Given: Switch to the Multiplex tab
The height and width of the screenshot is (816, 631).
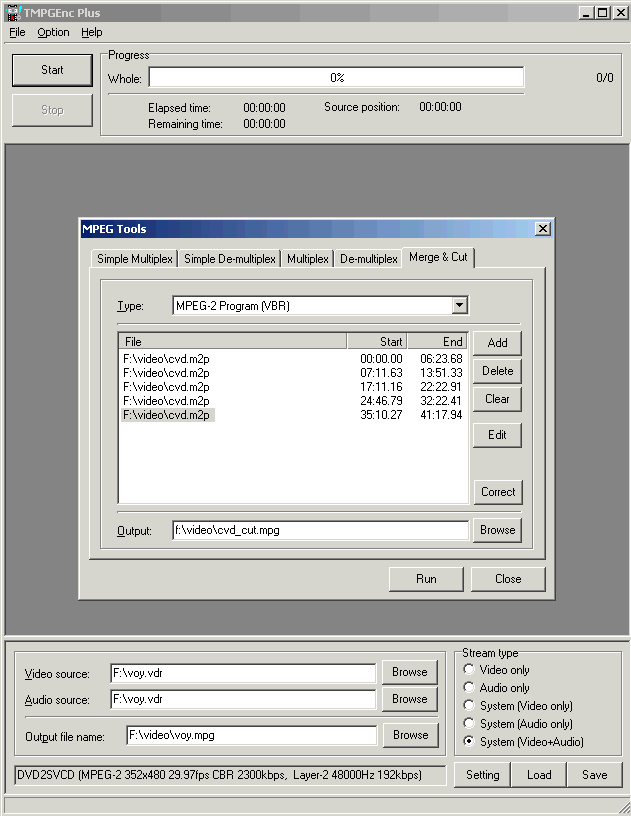Looking at the screenshot, I should point(308,259).
